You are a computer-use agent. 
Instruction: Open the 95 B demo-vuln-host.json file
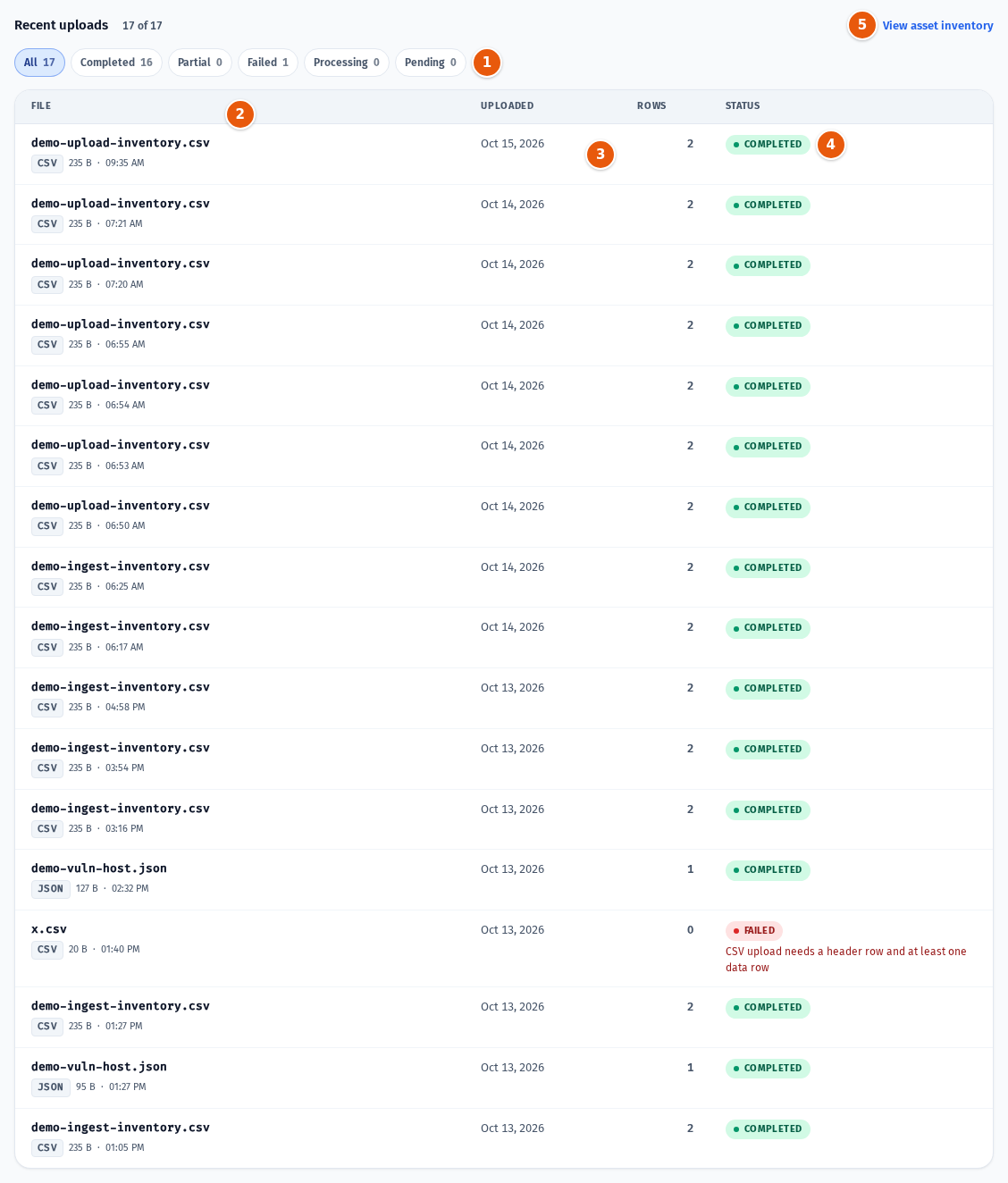(x=99, y=1067)
